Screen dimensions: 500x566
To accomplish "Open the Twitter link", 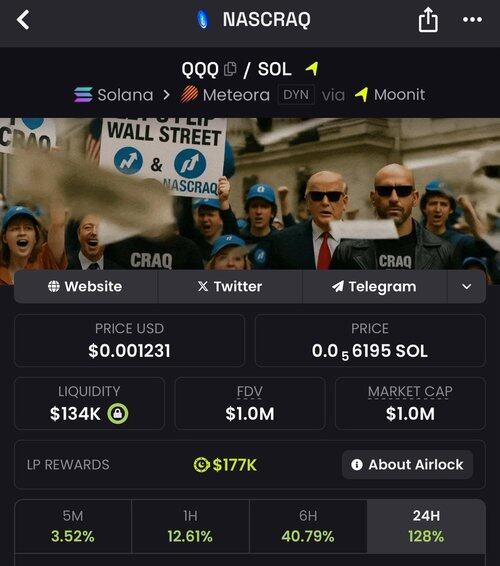I will pyautogui.click(x=230, y=287).
